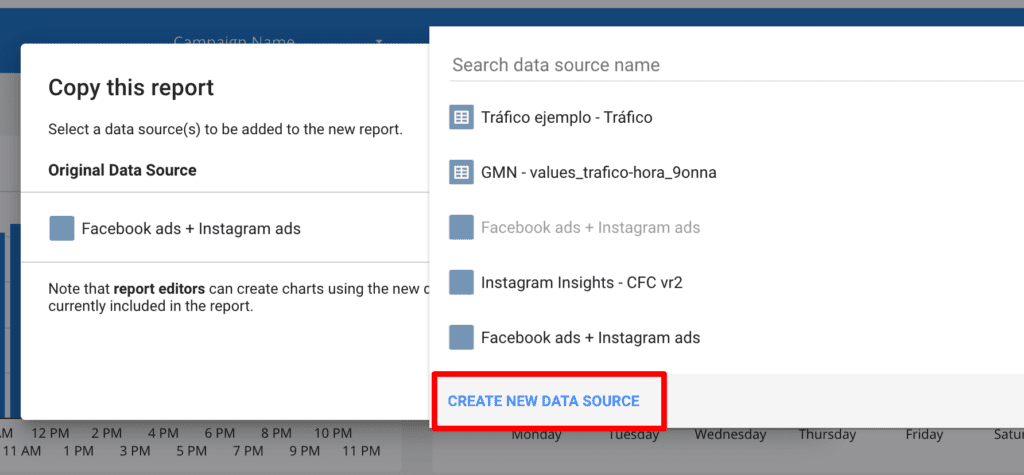1024x475 pixels.
Task: Click the Tráfico ejemplo sheet icon
Action: 461,118
